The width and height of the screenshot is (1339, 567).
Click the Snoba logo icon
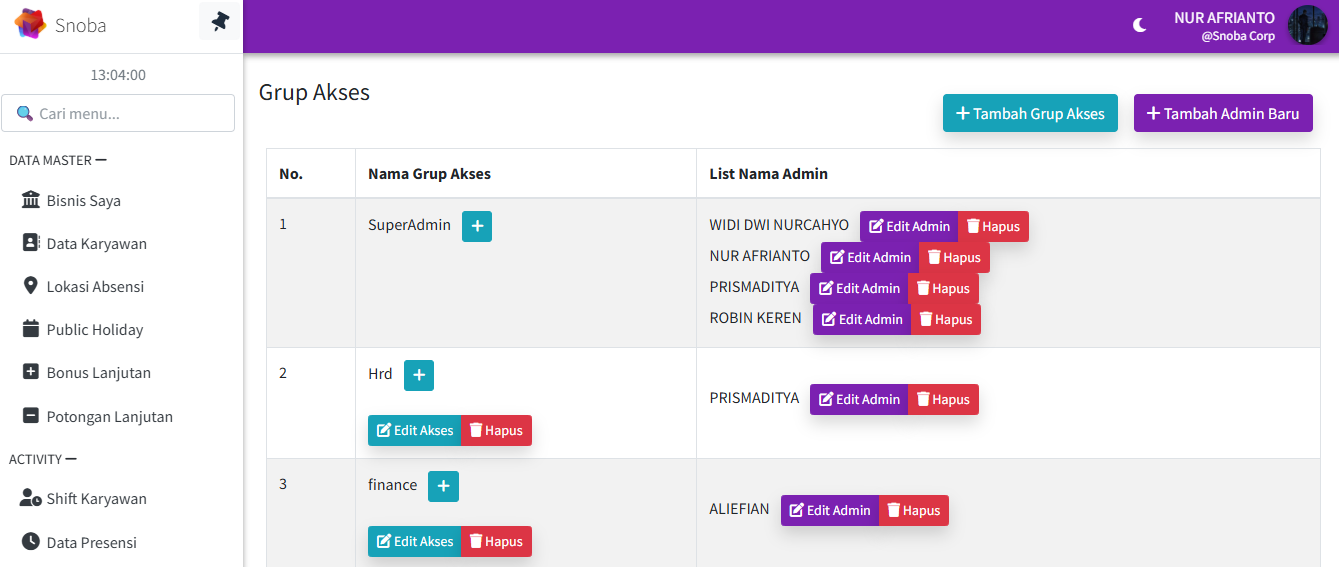coord(30,24)
